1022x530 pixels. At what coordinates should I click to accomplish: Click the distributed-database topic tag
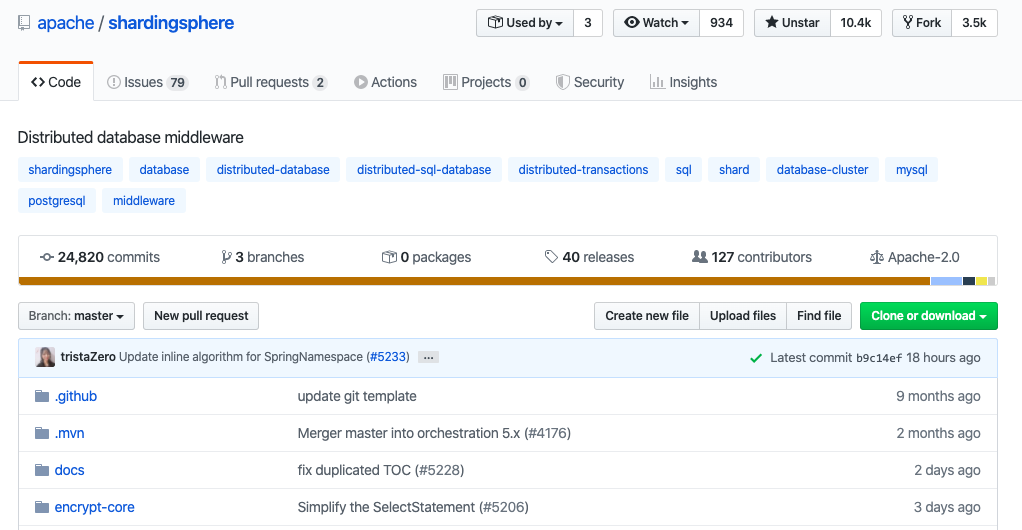point(273,170)
